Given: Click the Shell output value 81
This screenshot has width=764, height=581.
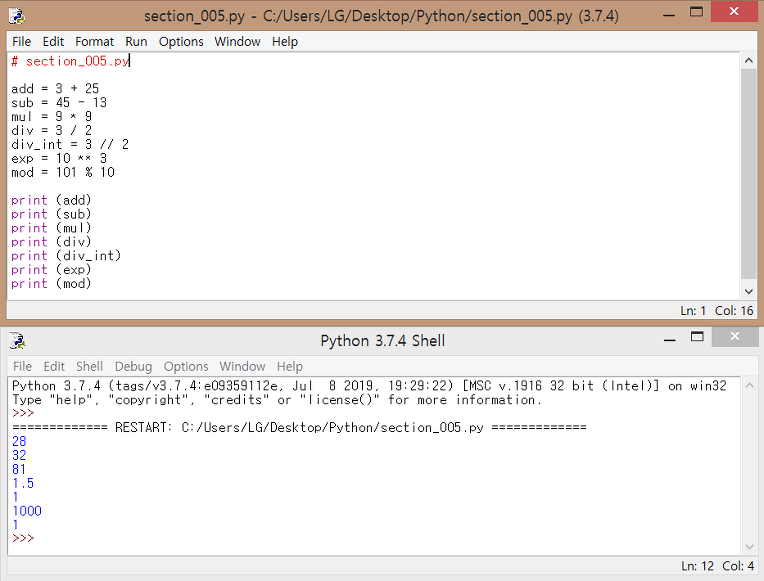Looking at the screenshot, I should 19,469.
